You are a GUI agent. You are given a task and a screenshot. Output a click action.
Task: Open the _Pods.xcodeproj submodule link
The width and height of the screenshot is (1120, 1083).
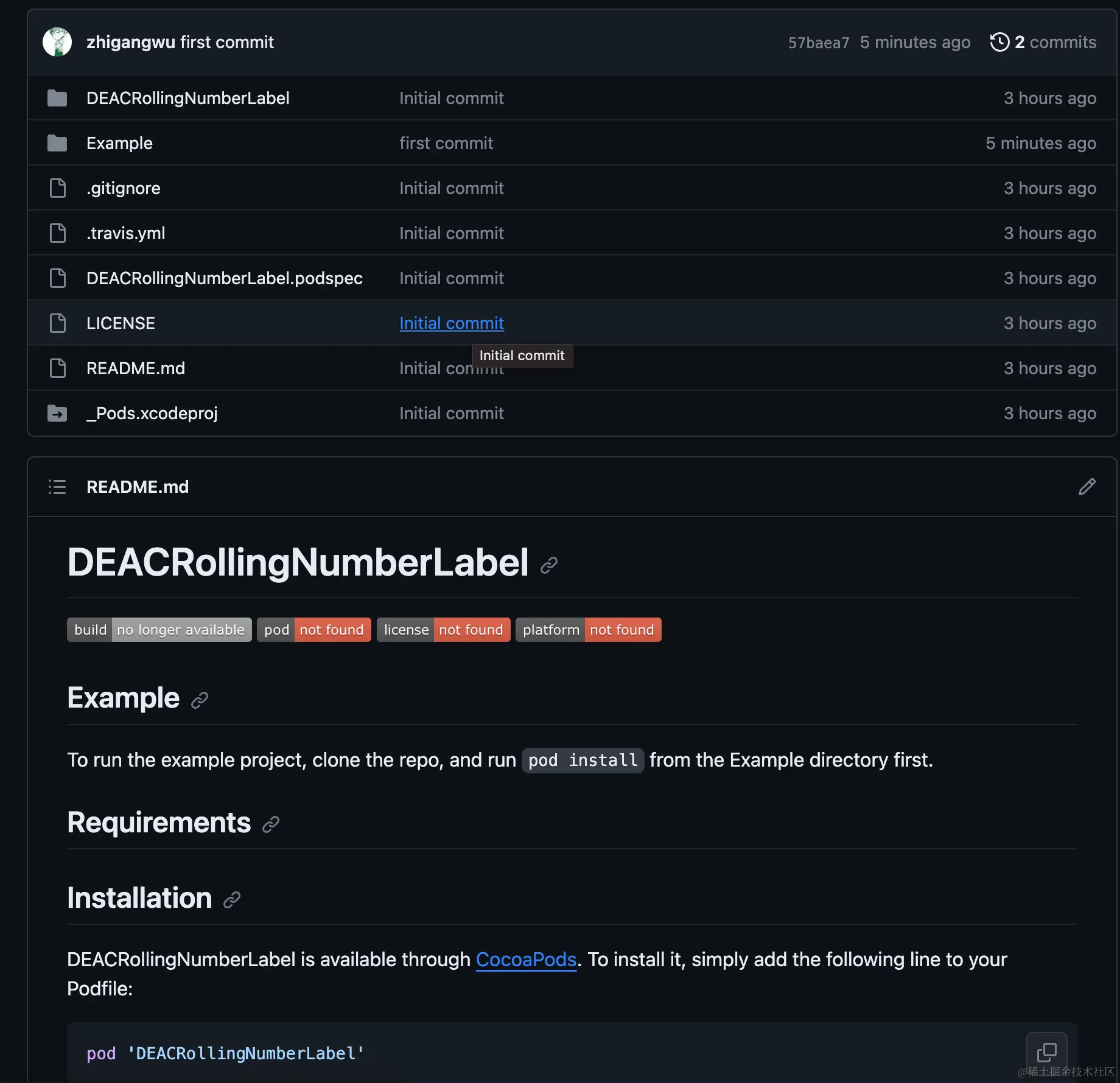(152, 413)
